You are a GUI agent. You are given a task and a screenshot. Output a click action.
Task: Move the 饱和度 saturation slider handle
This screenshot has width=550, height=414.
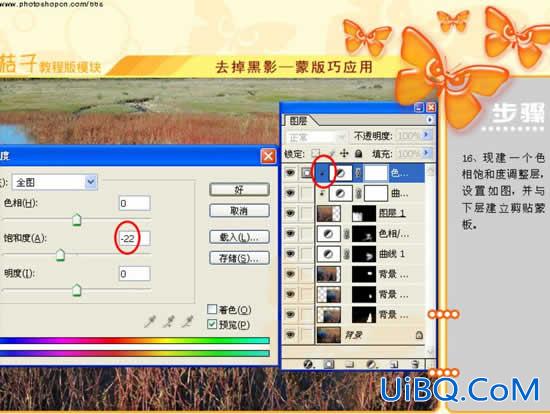point(60,255)
